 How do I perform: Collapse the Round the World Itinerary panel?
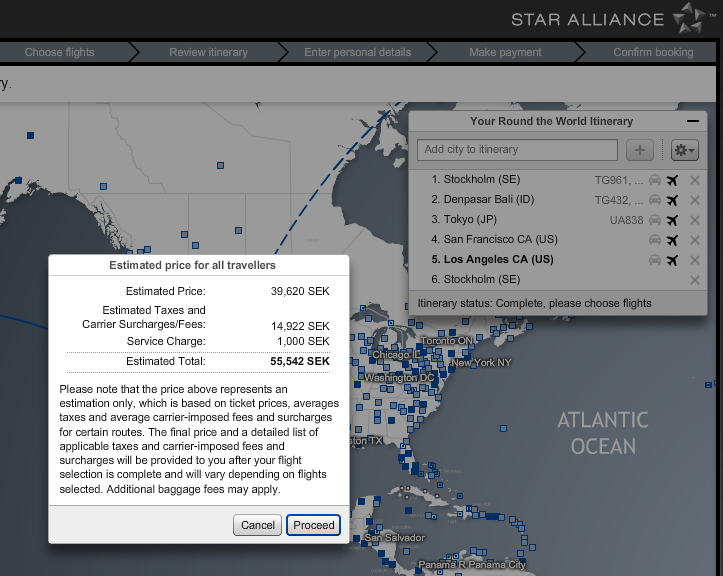(693, 121)
